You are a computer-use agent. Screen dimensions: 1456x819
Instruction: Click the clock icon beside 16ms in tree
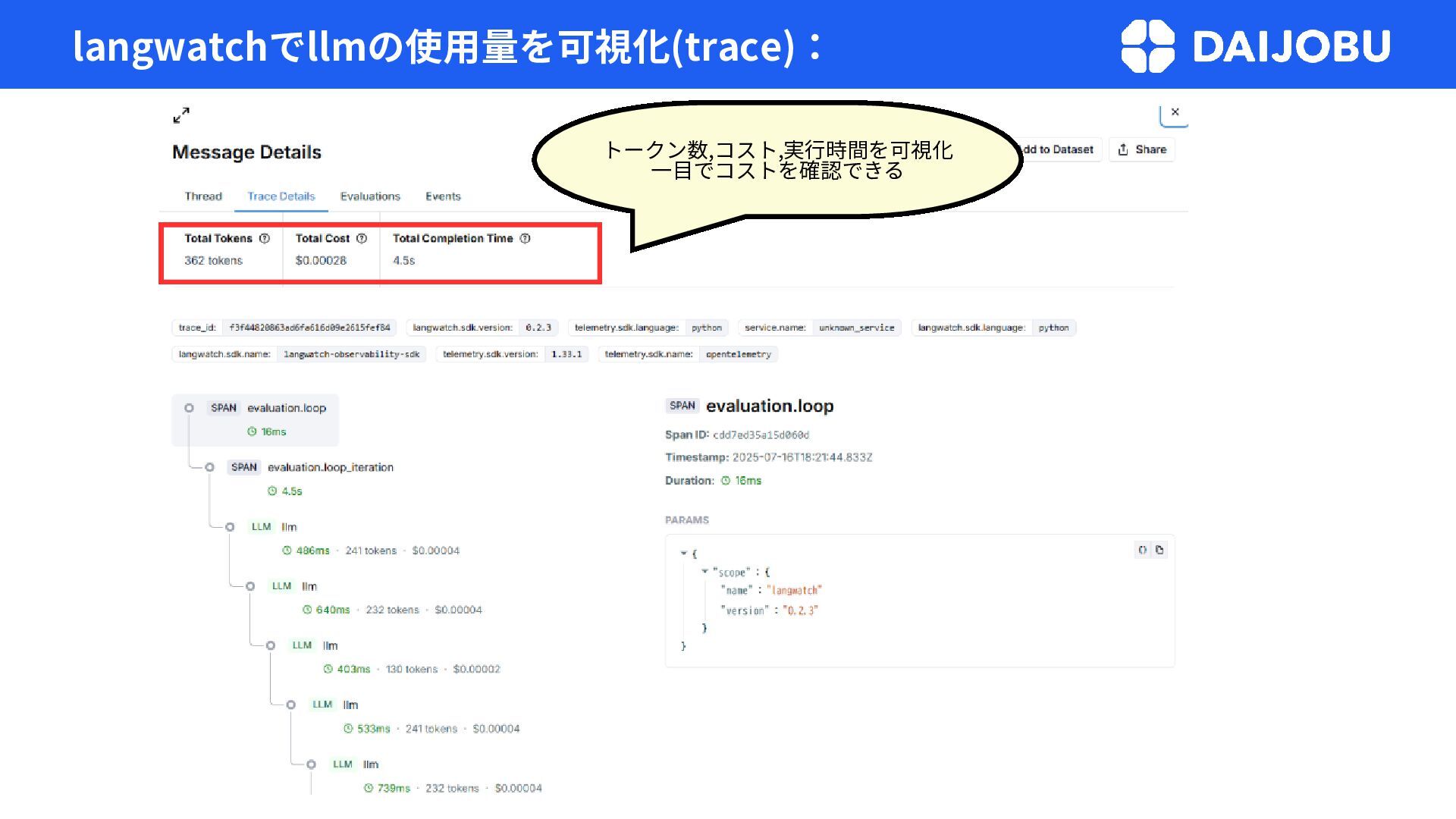(x=252, y=431)
